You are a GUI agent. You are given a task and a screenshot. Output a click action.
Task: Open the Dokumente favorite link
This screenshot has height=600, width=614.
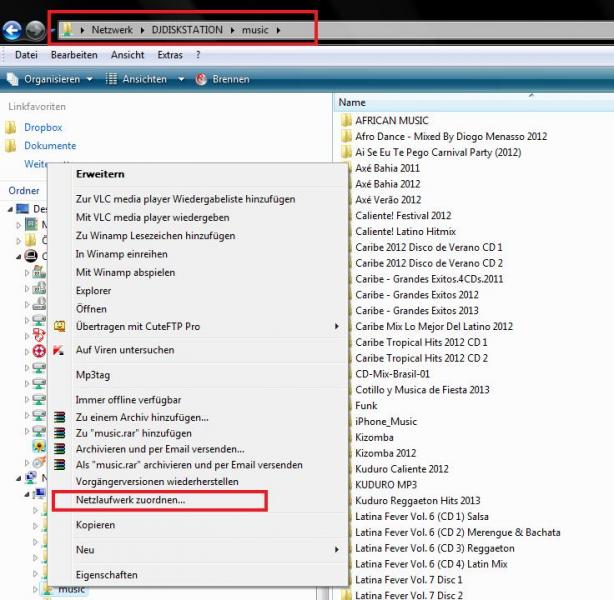pyautogui.click(x=50, y=146)
